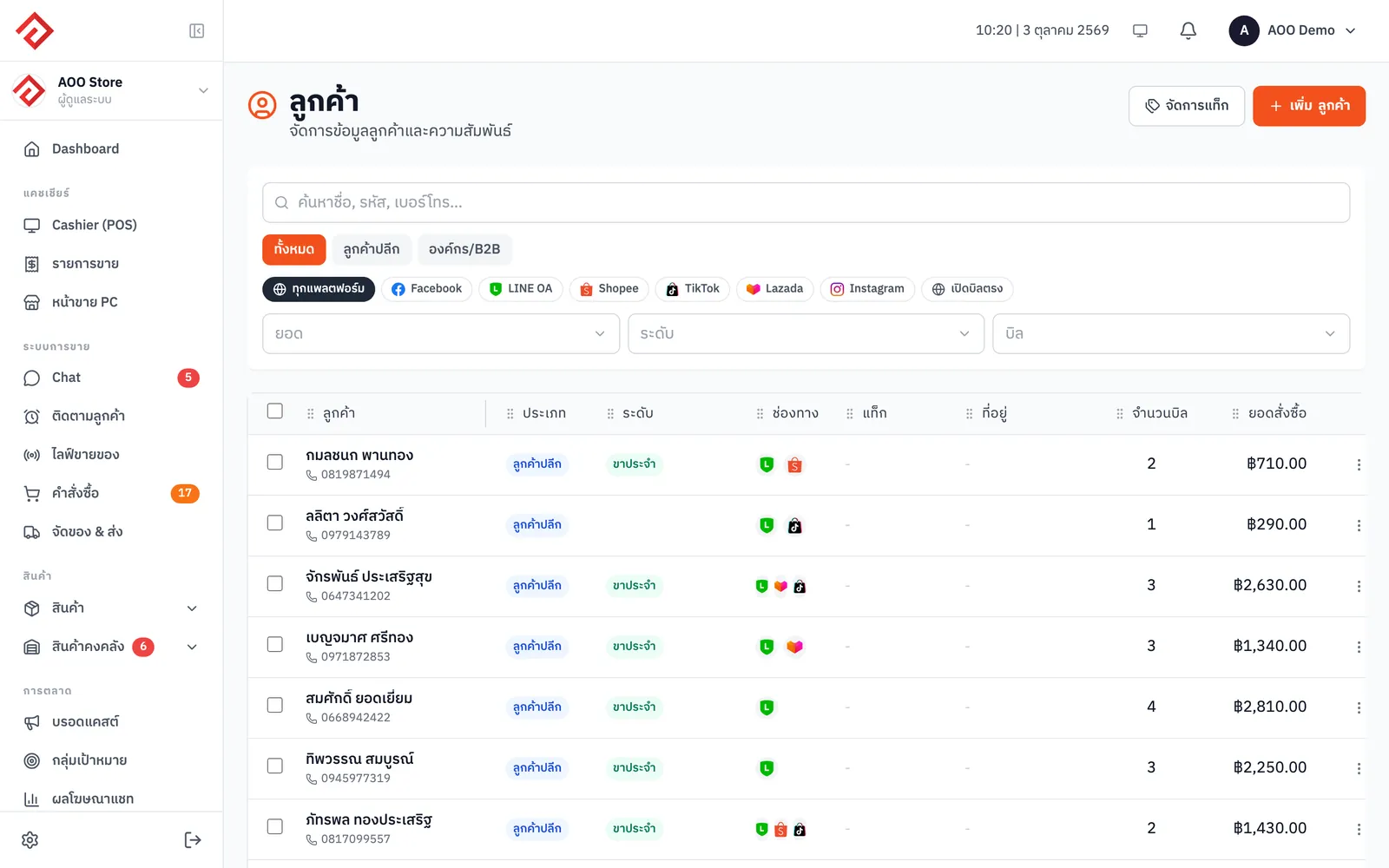Filter by Facebook platform

427,289
